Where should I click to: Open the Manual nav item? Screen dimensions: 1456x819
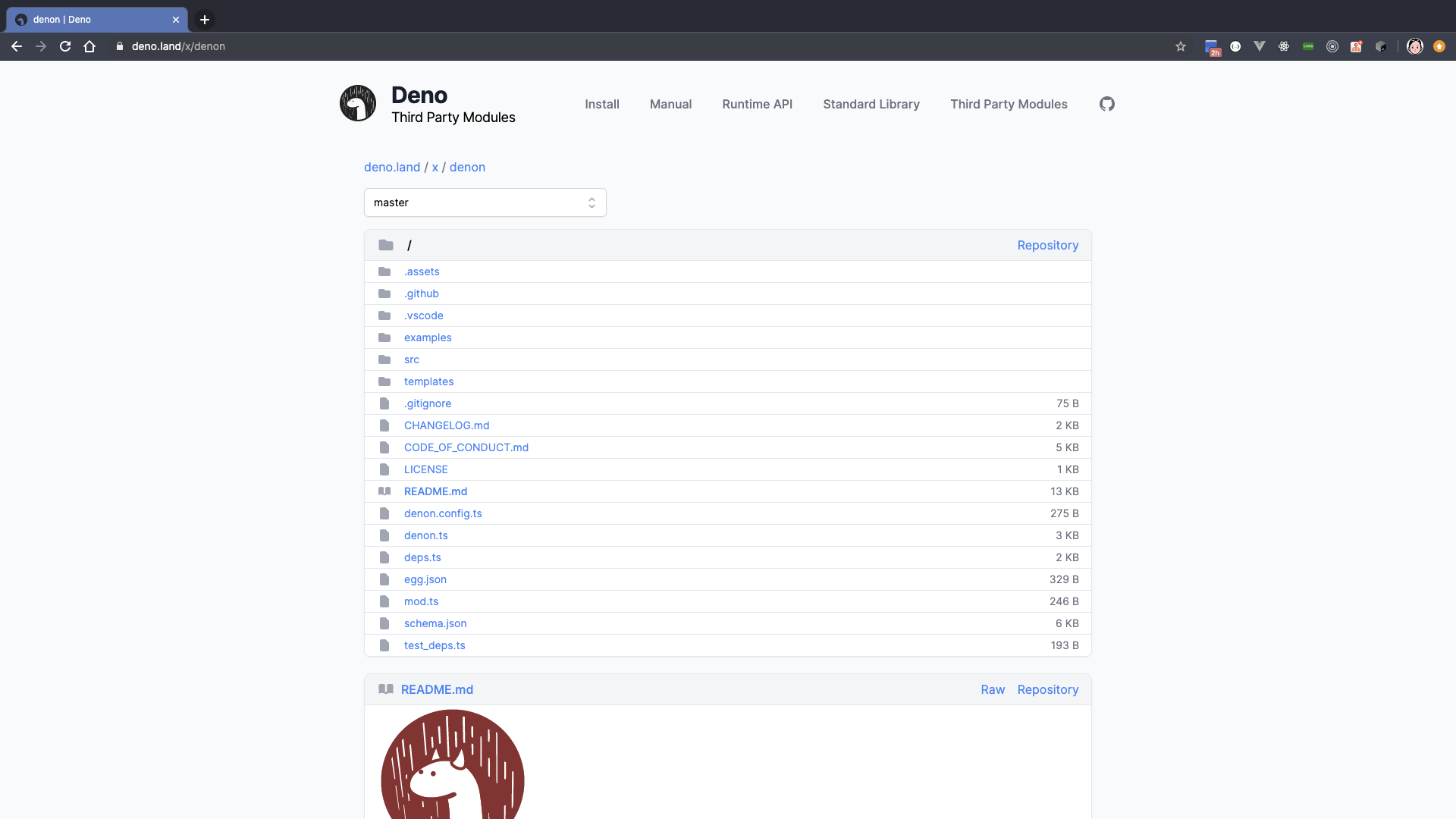(x=670, y=104)
